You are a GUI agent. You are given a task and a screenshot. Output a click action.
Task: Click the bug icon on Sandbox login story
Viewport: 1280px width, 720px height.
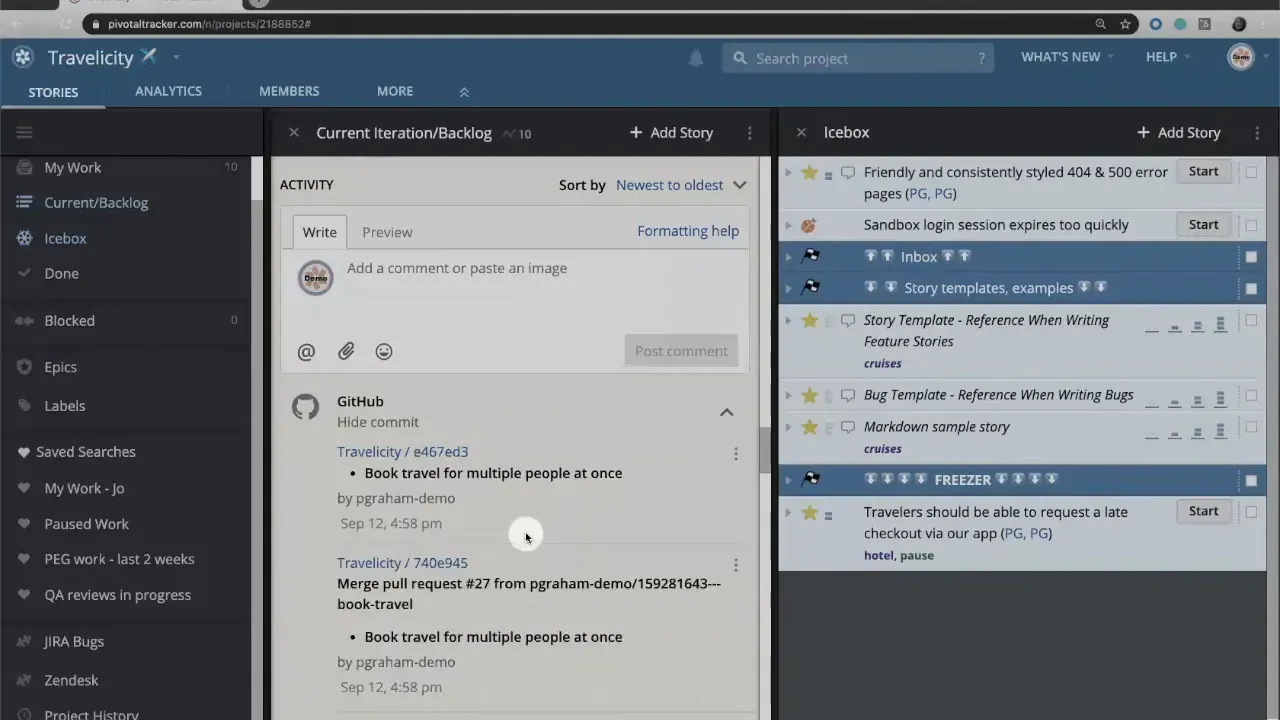[x=808, y=225]
